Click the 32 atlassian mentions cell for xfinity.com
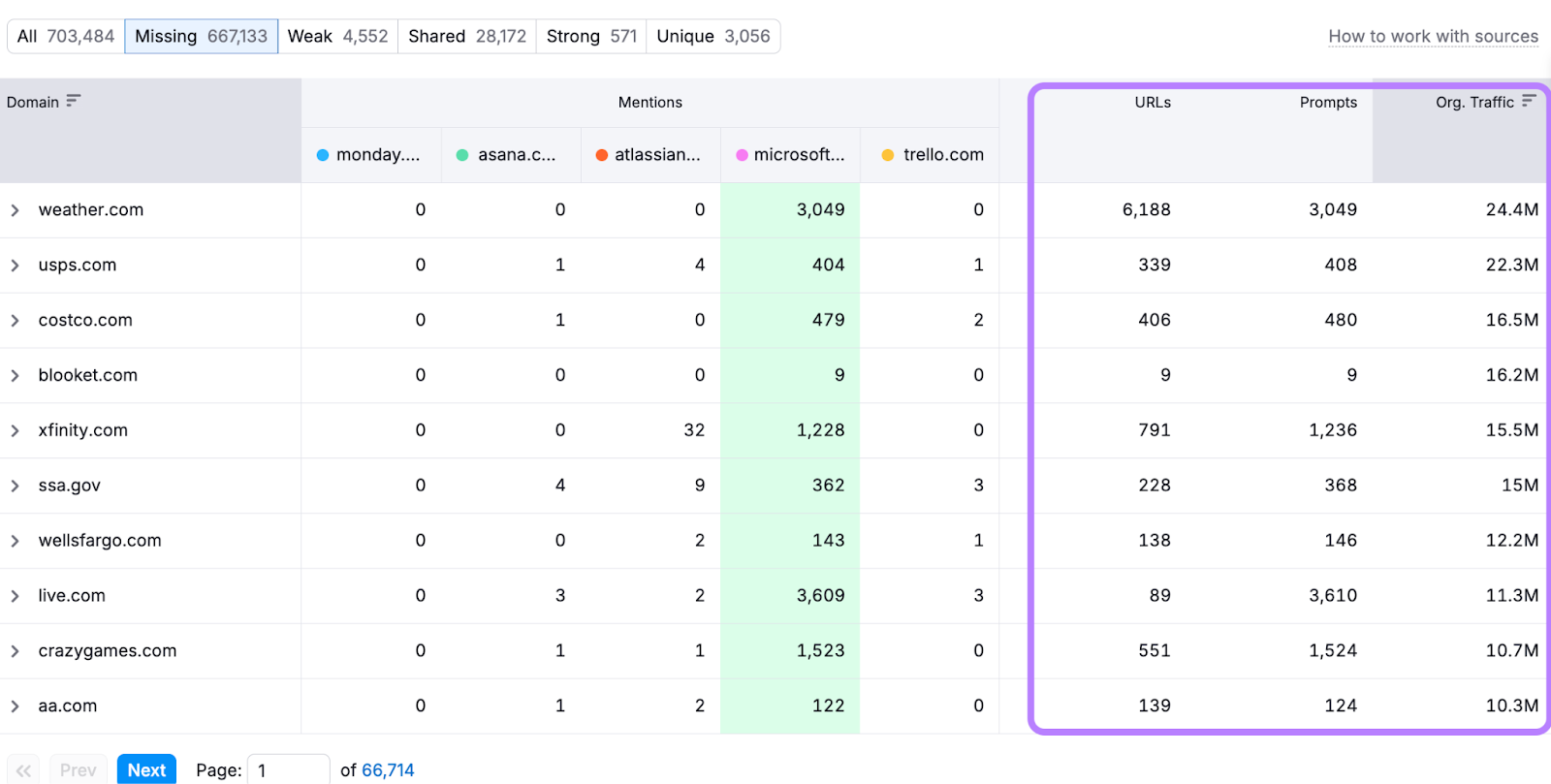1551x784 pixels. tap(694, 430)
